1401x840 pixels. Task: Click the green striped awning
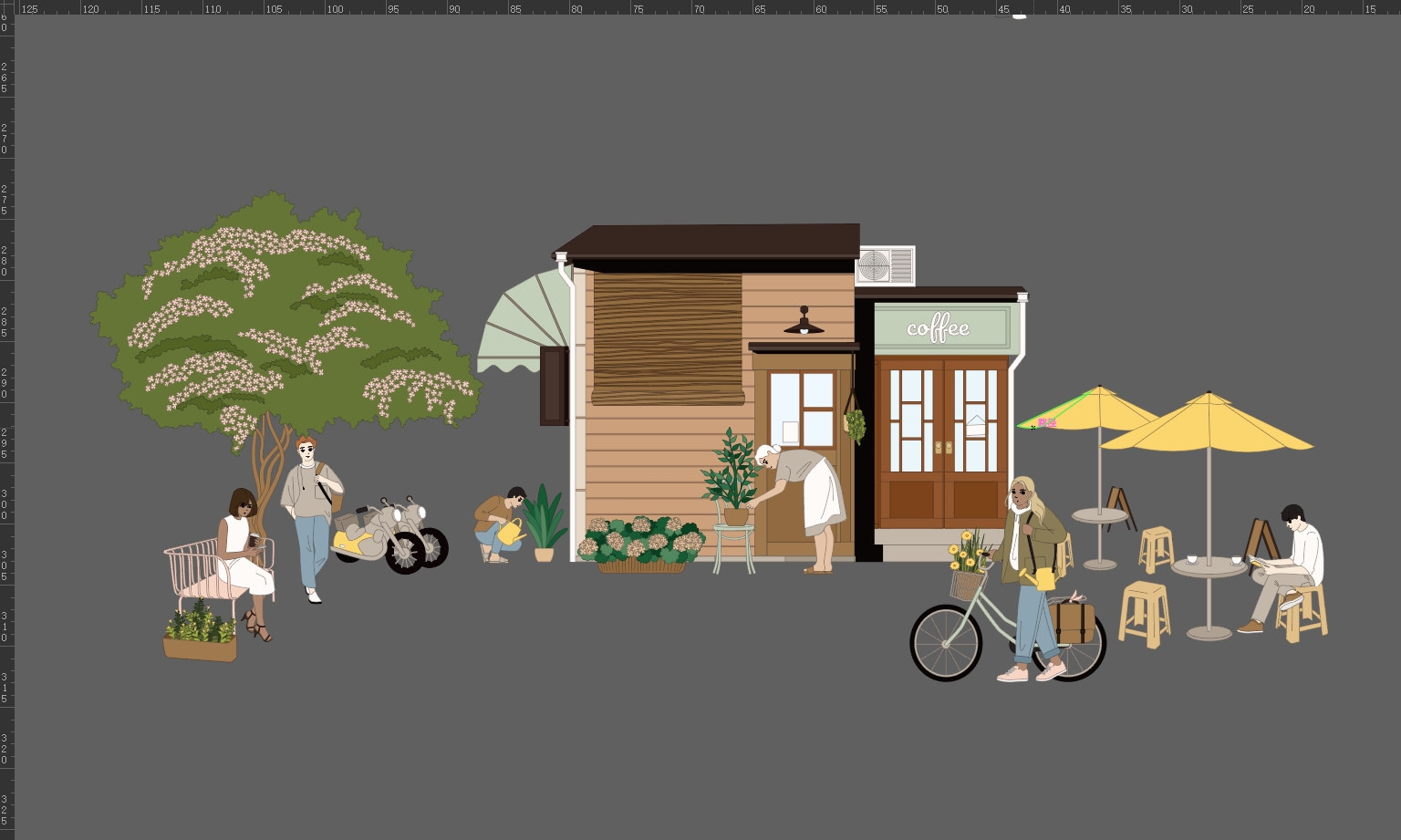[x=522, y=328]
